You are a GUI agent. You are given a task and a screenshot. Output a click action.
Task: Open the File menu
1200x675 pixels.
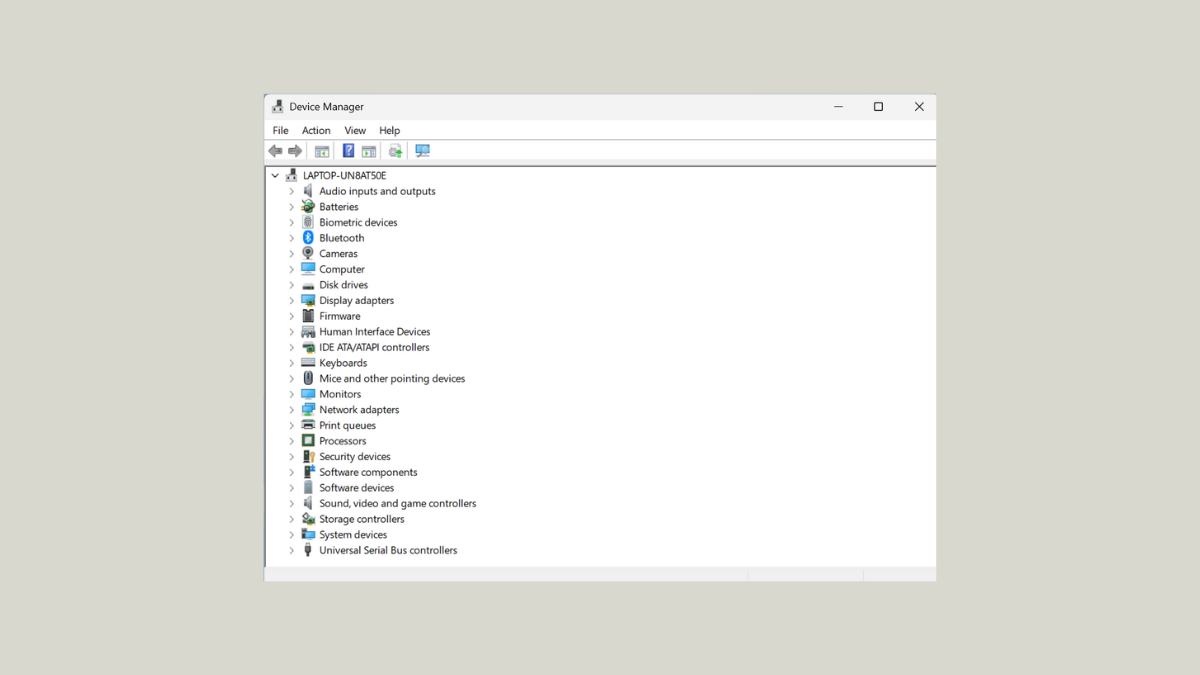click(280, 130)
